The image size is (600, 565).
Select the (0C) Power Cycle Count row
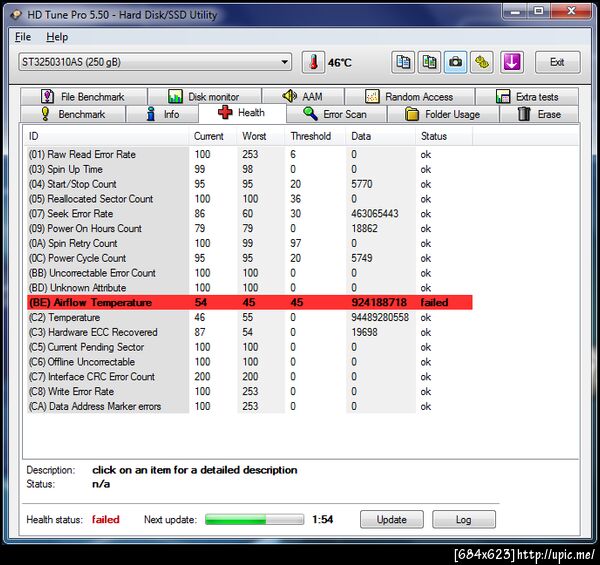coord(249,258)
